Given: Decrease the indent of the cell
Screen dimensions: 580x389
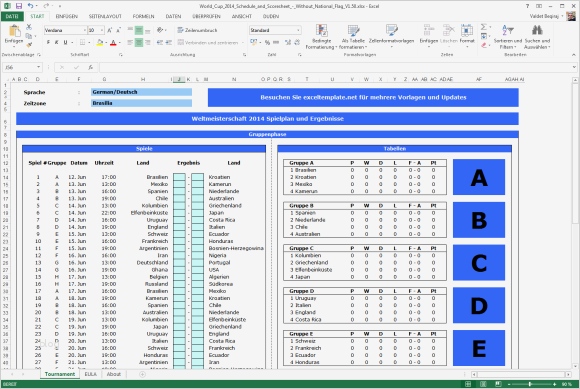Looking at the screenshot, I should click(x=160, y=43).
